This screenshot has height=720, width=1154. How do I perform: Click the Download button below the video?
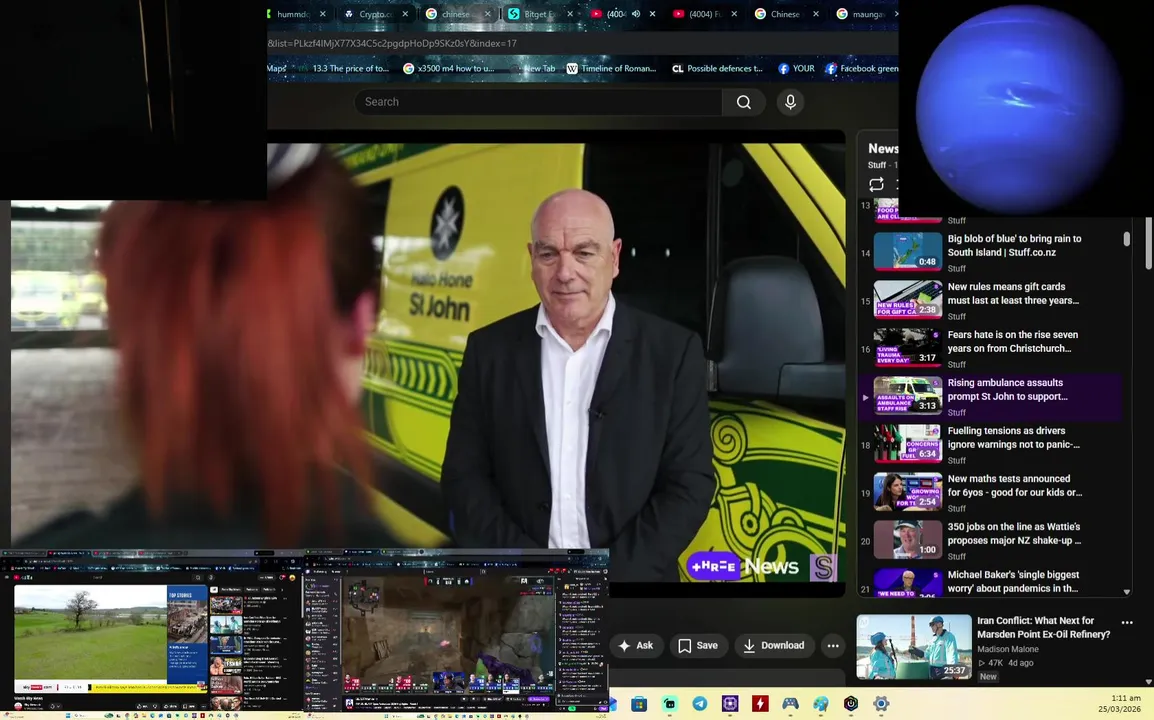[x=774, y=646]
